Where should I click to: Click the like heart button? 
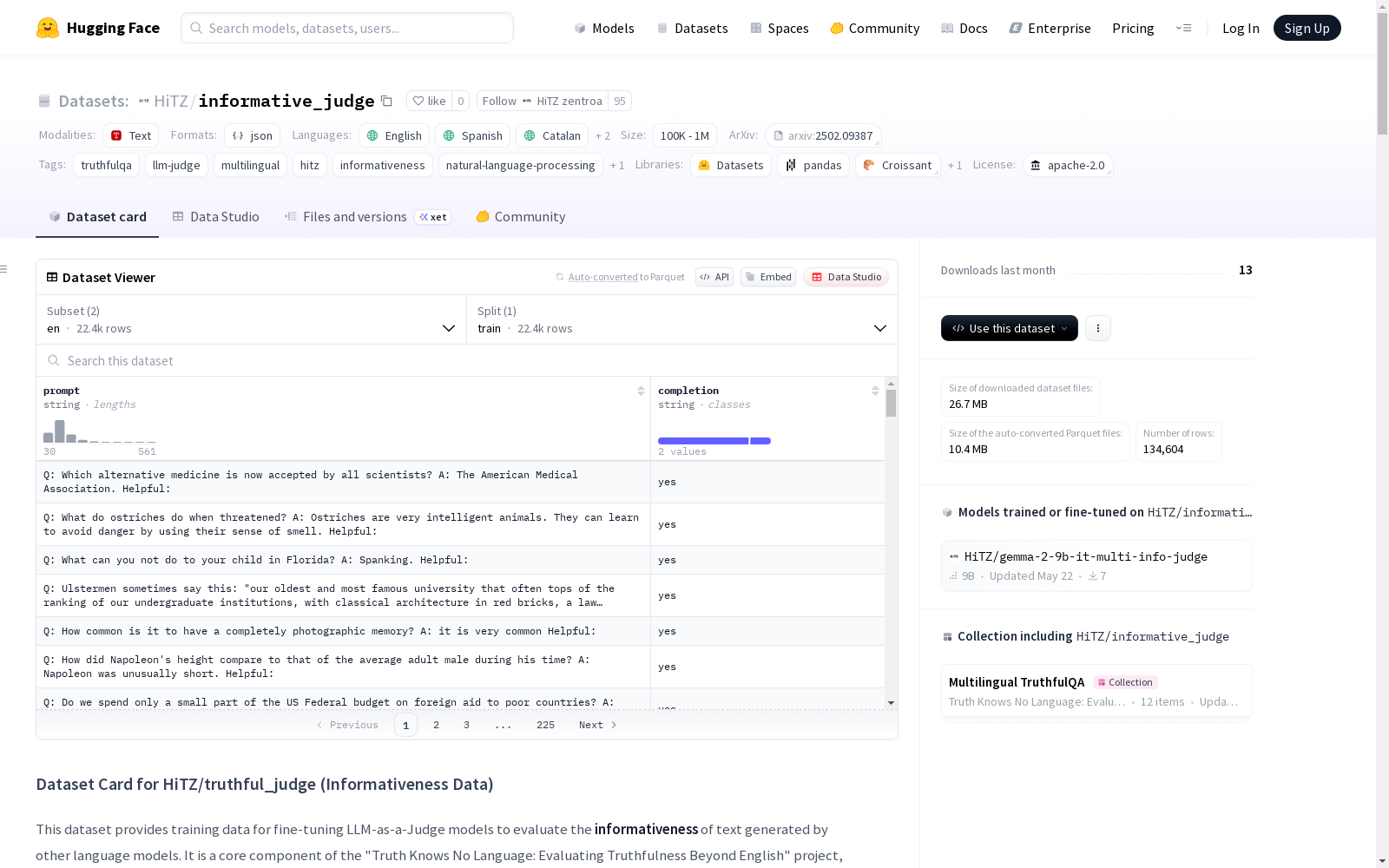coord(429,101)
